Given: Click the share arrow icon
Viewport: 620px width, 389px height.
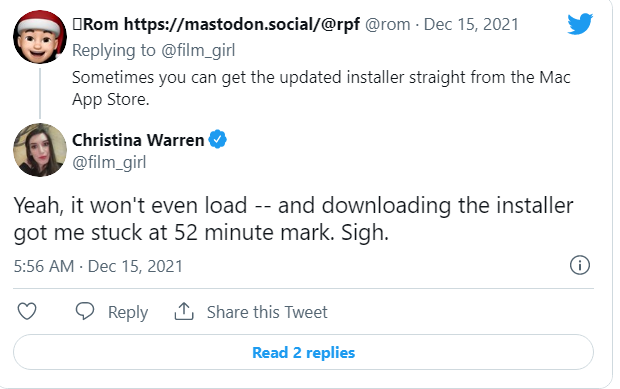Looking at the screenshot, I should (x=184, y=311).
